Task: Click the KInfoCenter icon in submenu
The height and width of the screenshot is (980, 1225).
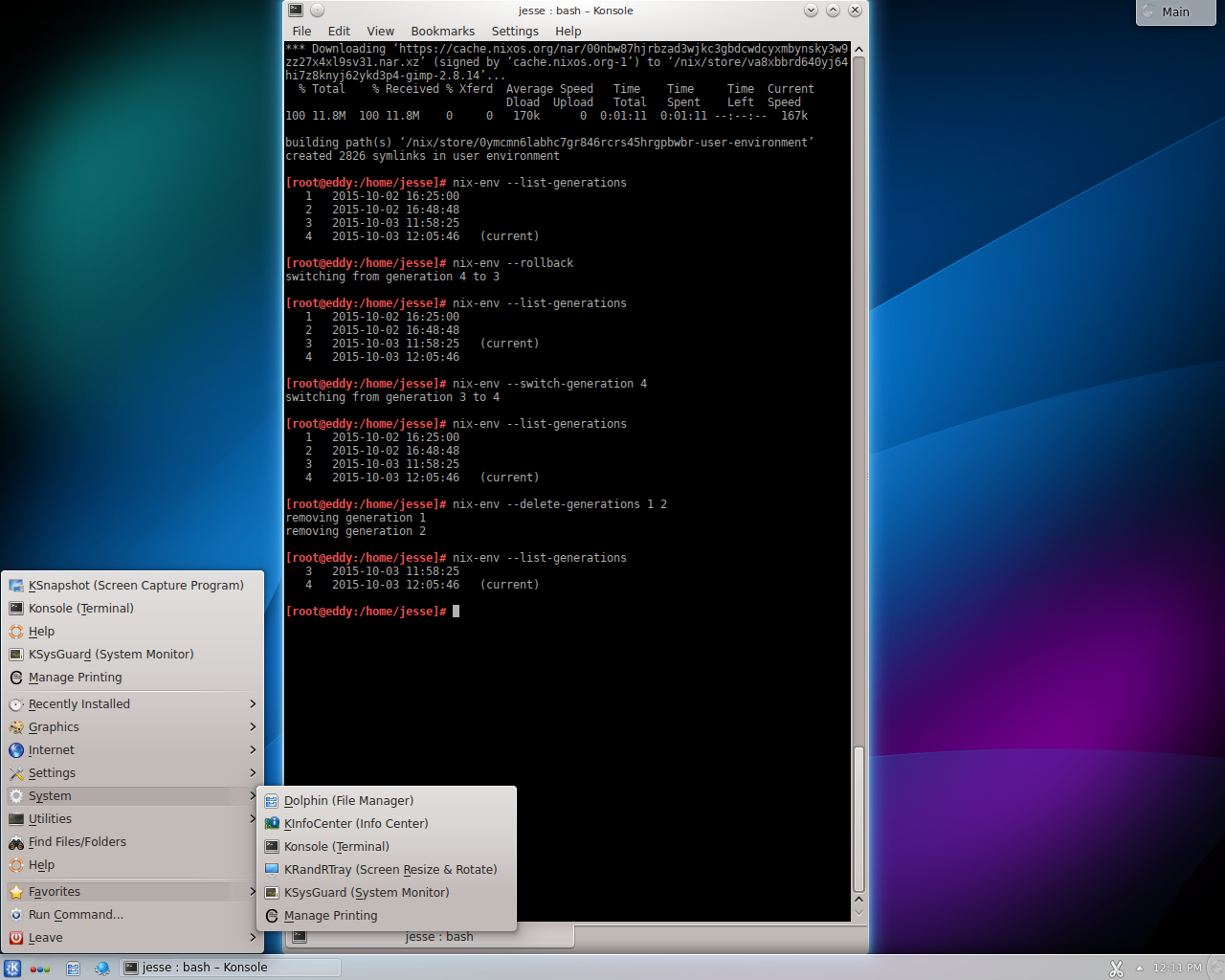Action: coord(272,824)
